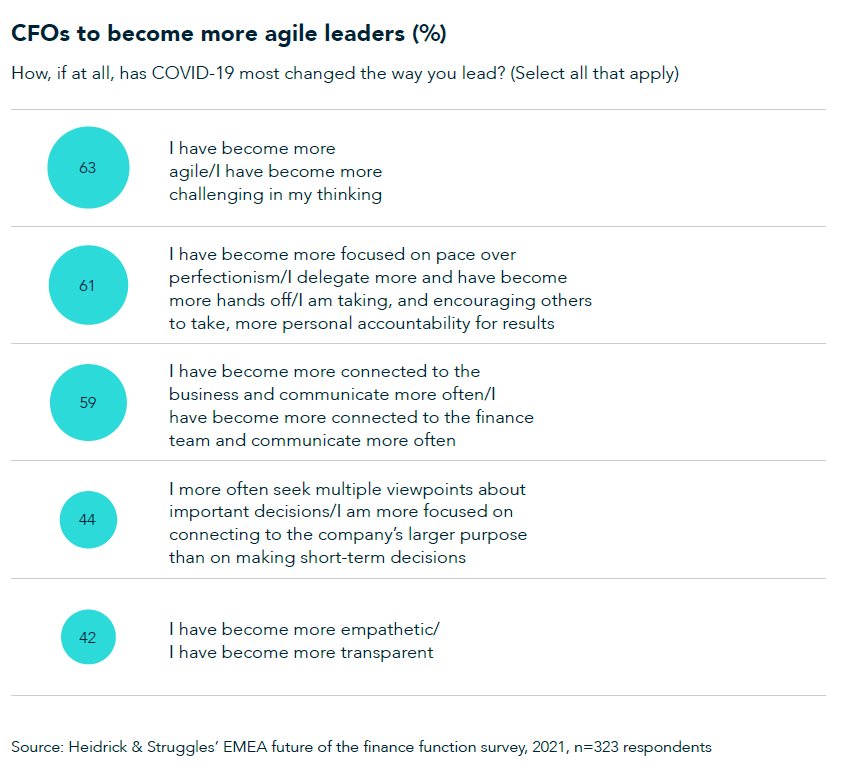Image resolution: width=853 pixels, height=772 pixels.
Task: Select the 'more connected to the business' statement
Action: (351, 406)
